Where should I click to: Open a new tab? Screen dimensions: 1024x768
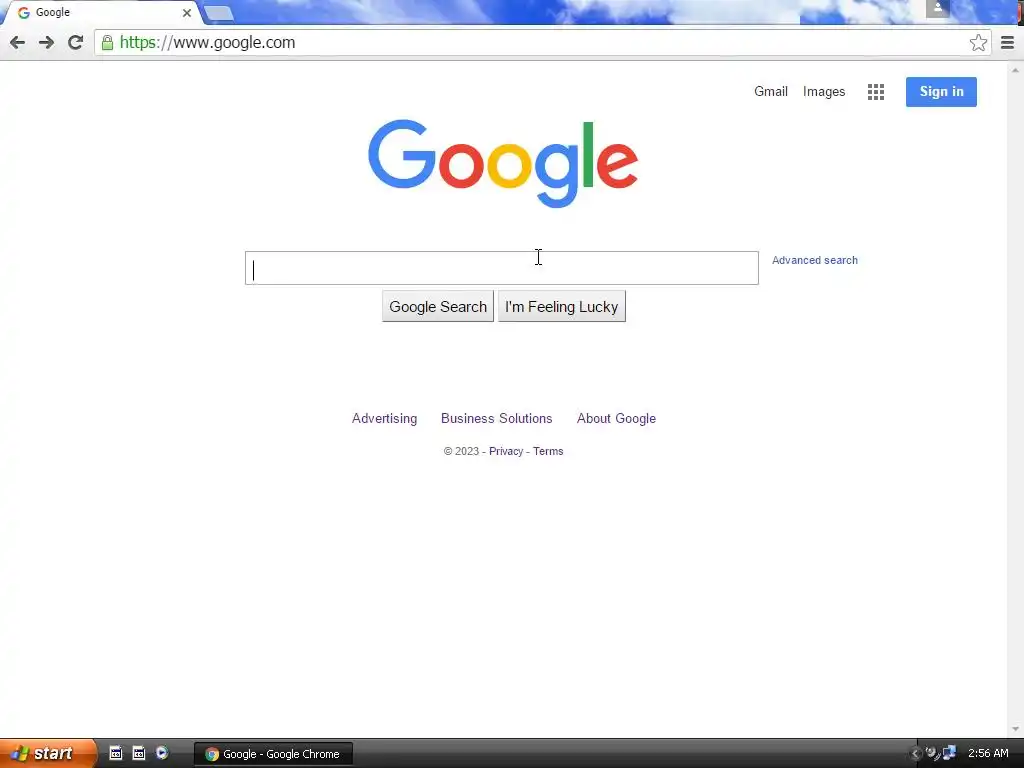[219, 13]
